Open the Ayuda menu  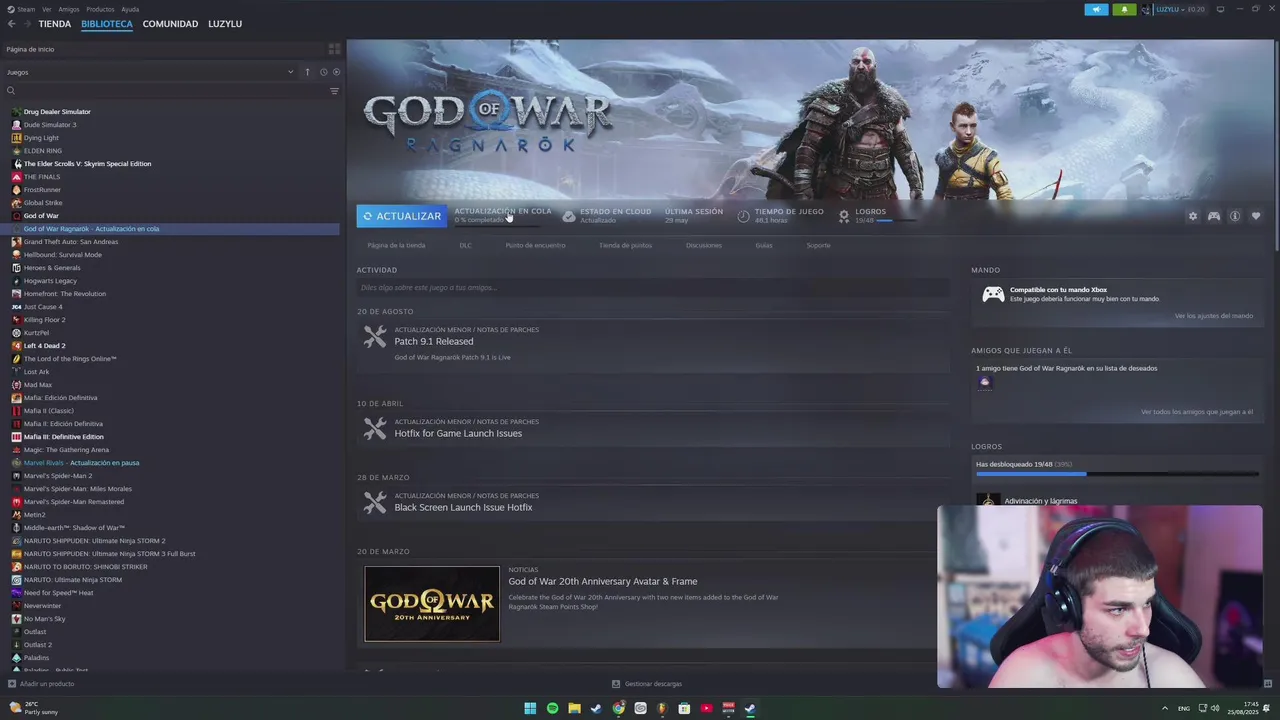coord(130,9)
